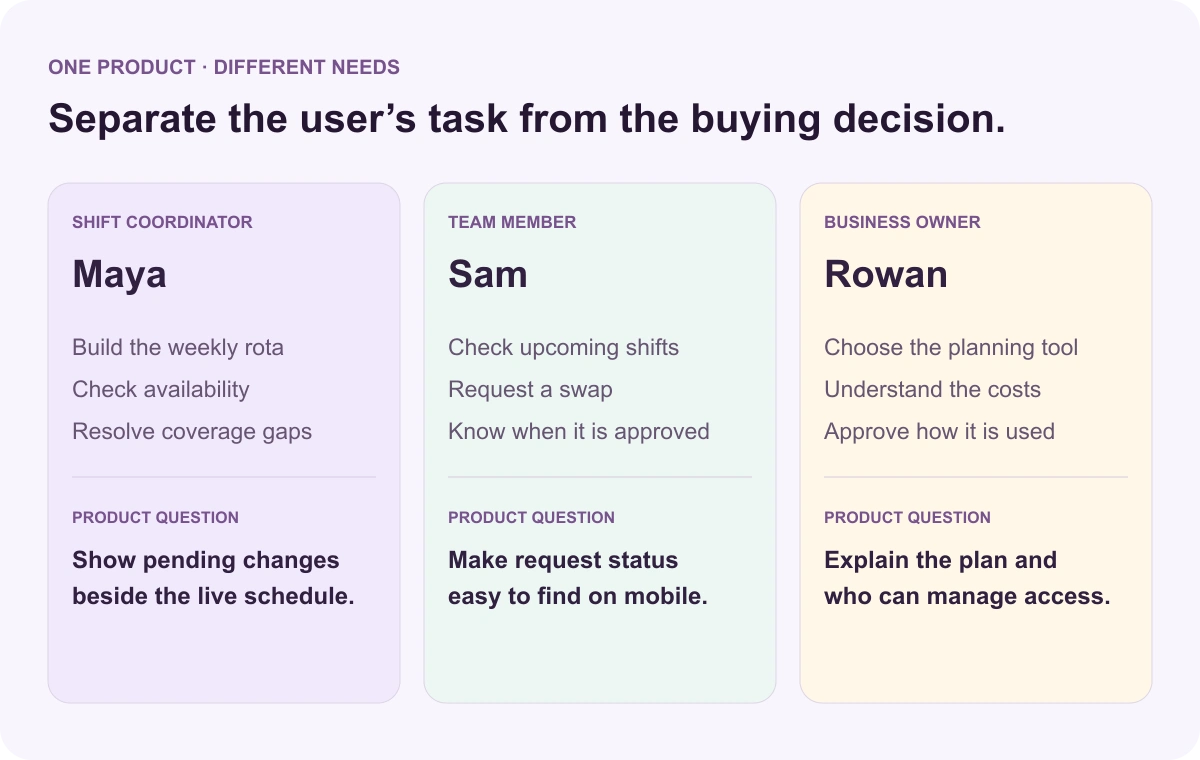The width and height of the screenshot is (1200, 760).
Task: Click 'Resolve coverage gaps' line
Action: click(192, 432)
